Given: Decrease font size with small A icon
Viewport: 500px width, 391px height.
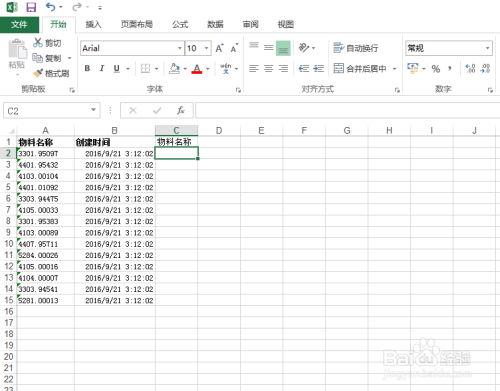Looking at the screenshot, I should pos(234,48).
